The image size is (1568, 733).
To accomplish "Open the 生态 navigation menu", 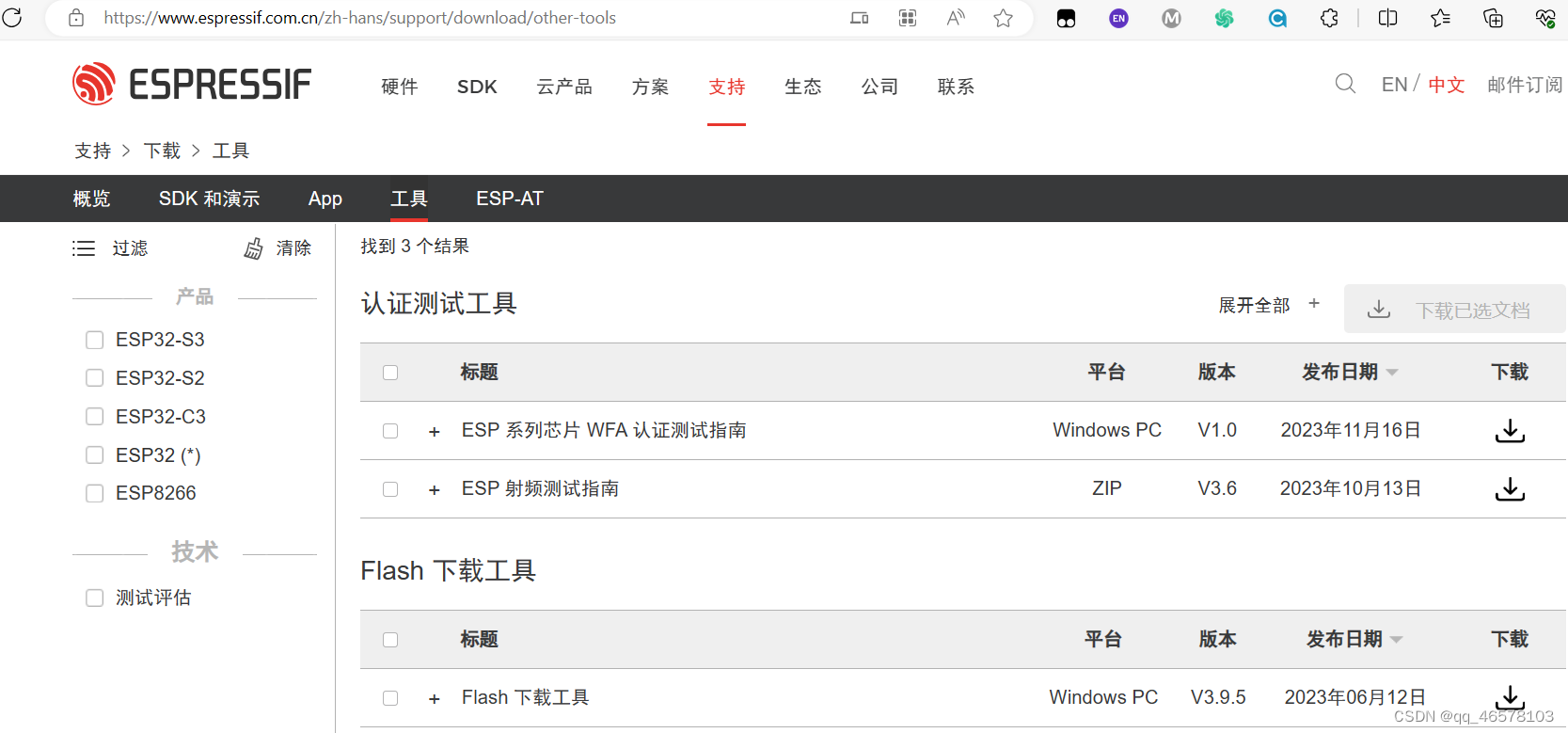I will (803, 87).
